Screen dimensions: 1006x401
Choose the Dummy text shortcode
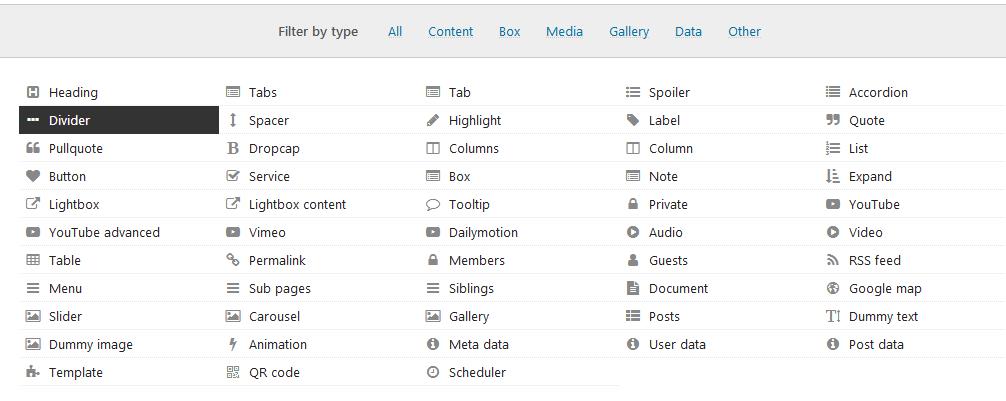coord(883,316)
